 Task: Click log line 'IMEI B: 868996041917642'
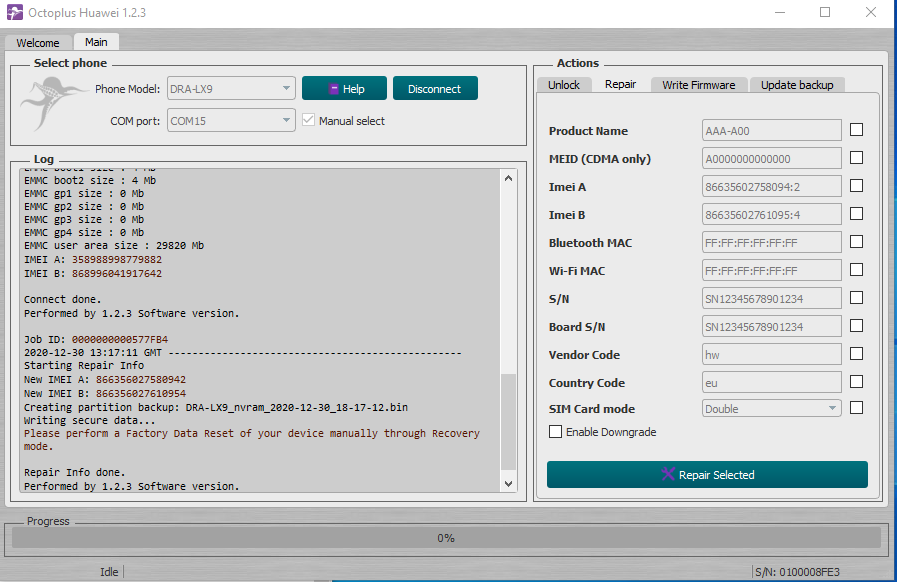click(93, 274)
